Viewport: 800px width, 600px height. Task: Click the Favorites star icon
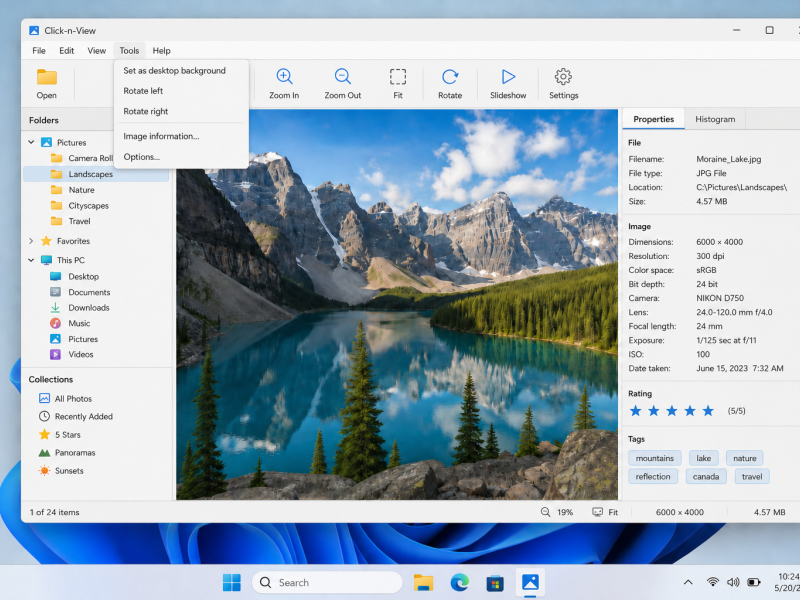click(x=46, y=241)
